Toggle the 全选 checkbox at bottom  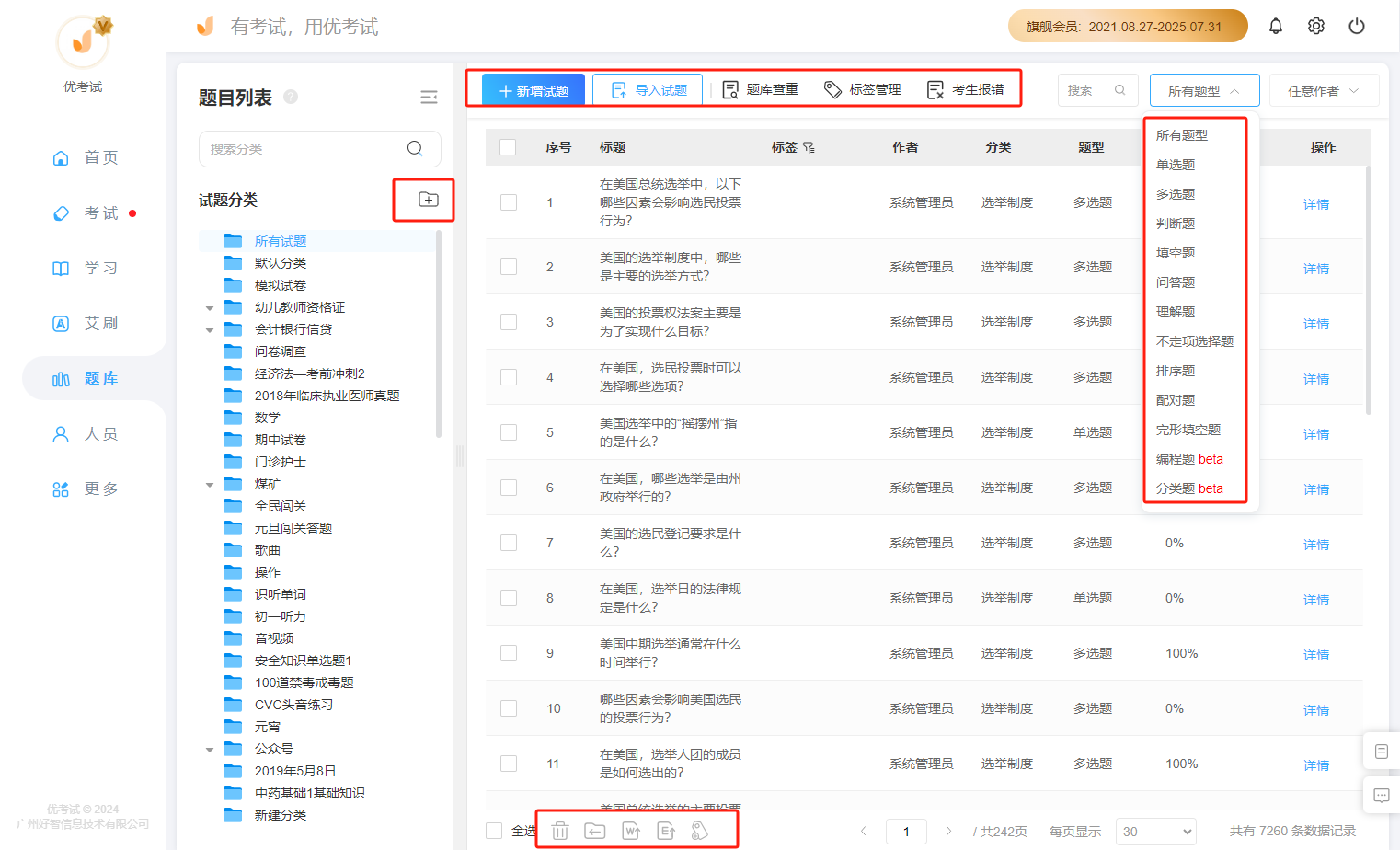tap(494, 831)
